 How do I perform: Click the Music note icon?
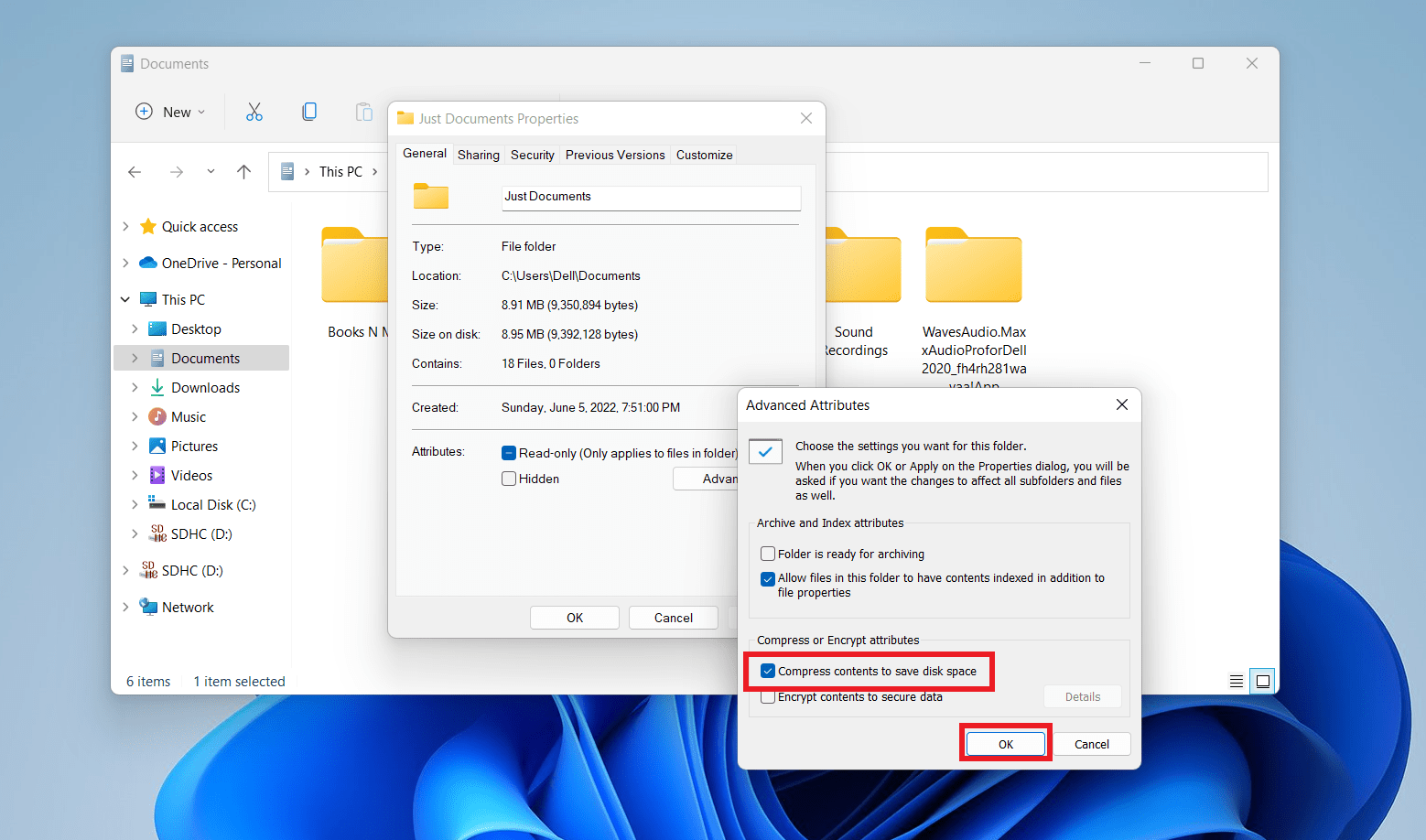coord(157,416)
